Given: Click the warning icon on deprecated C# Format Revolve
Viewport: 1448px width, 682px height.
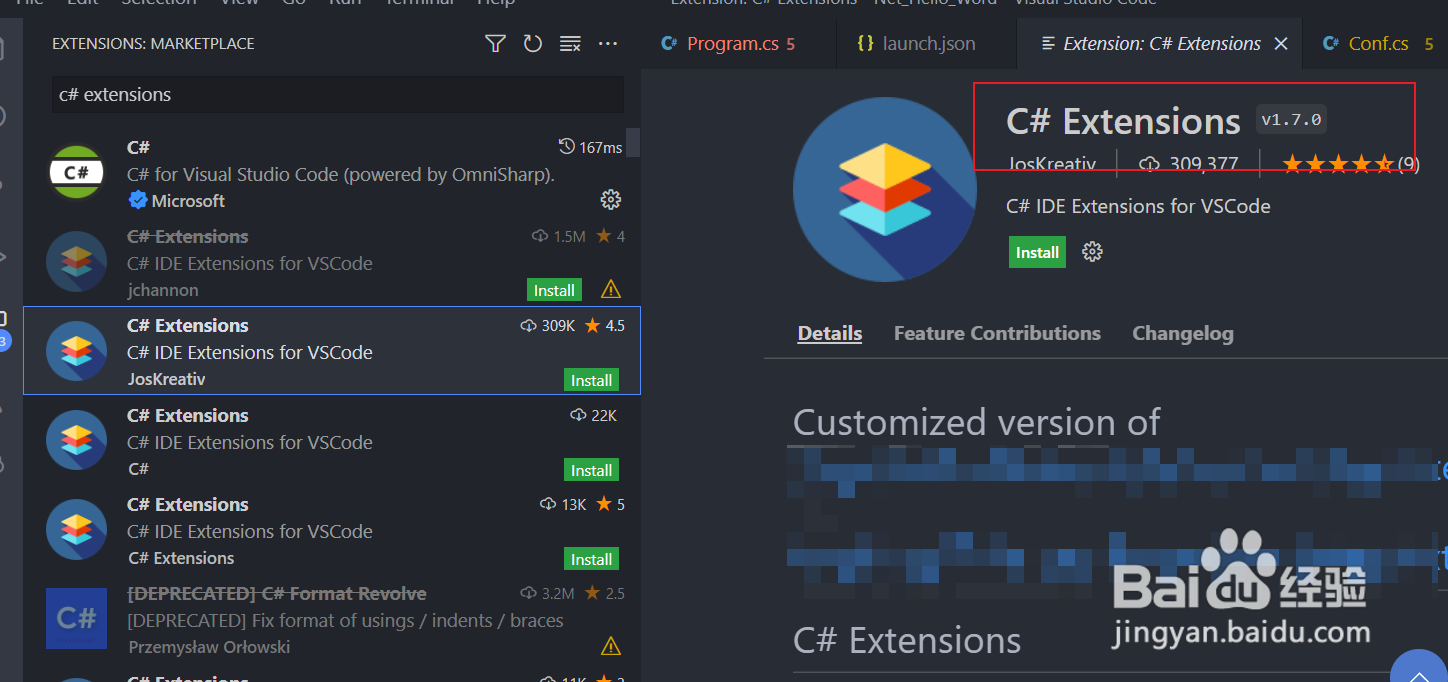Looking at the screenshot, I should (611, 647).
